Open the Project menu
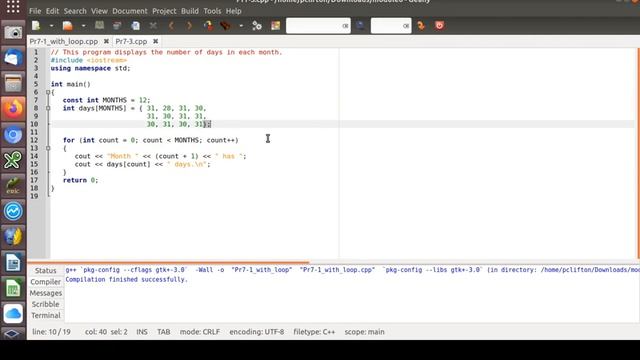 tap(164, 11)
